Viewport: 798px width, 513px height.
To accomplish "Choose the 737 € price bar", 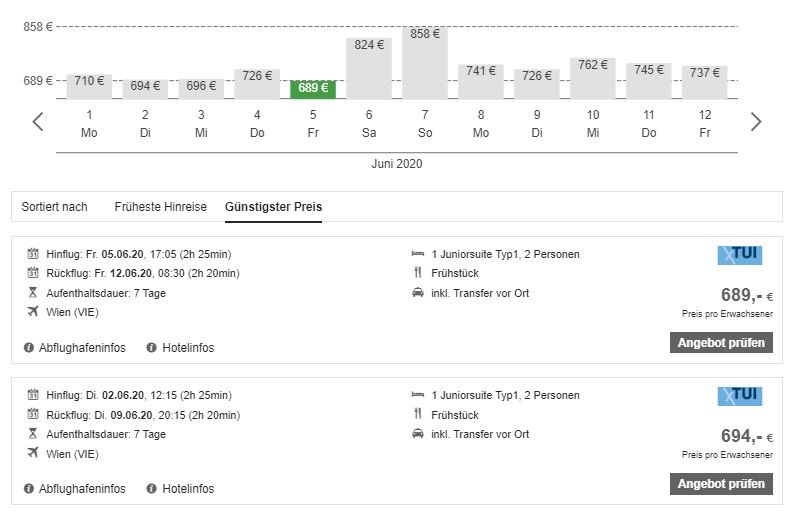I will pyautogui.click(x=705, y=82).
